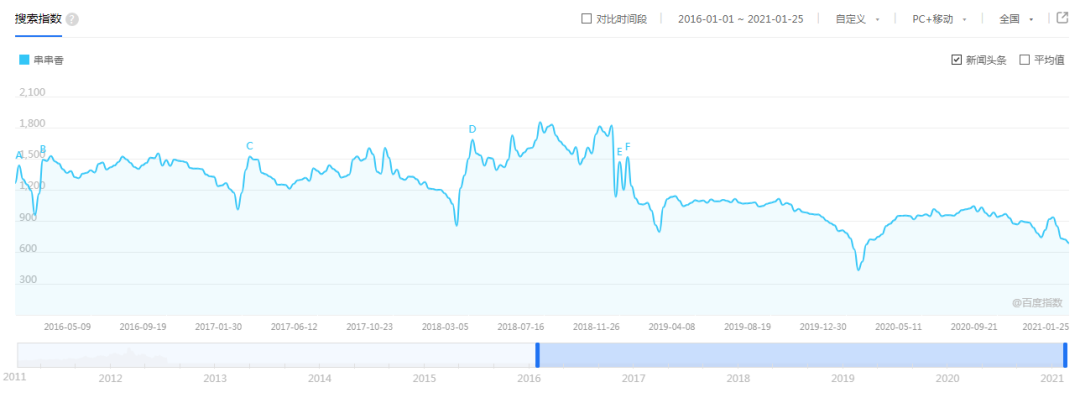Uncheck the 新闻头条 checkbox
The width and height of the screenshot is (1080, 398).
point(956,60)
